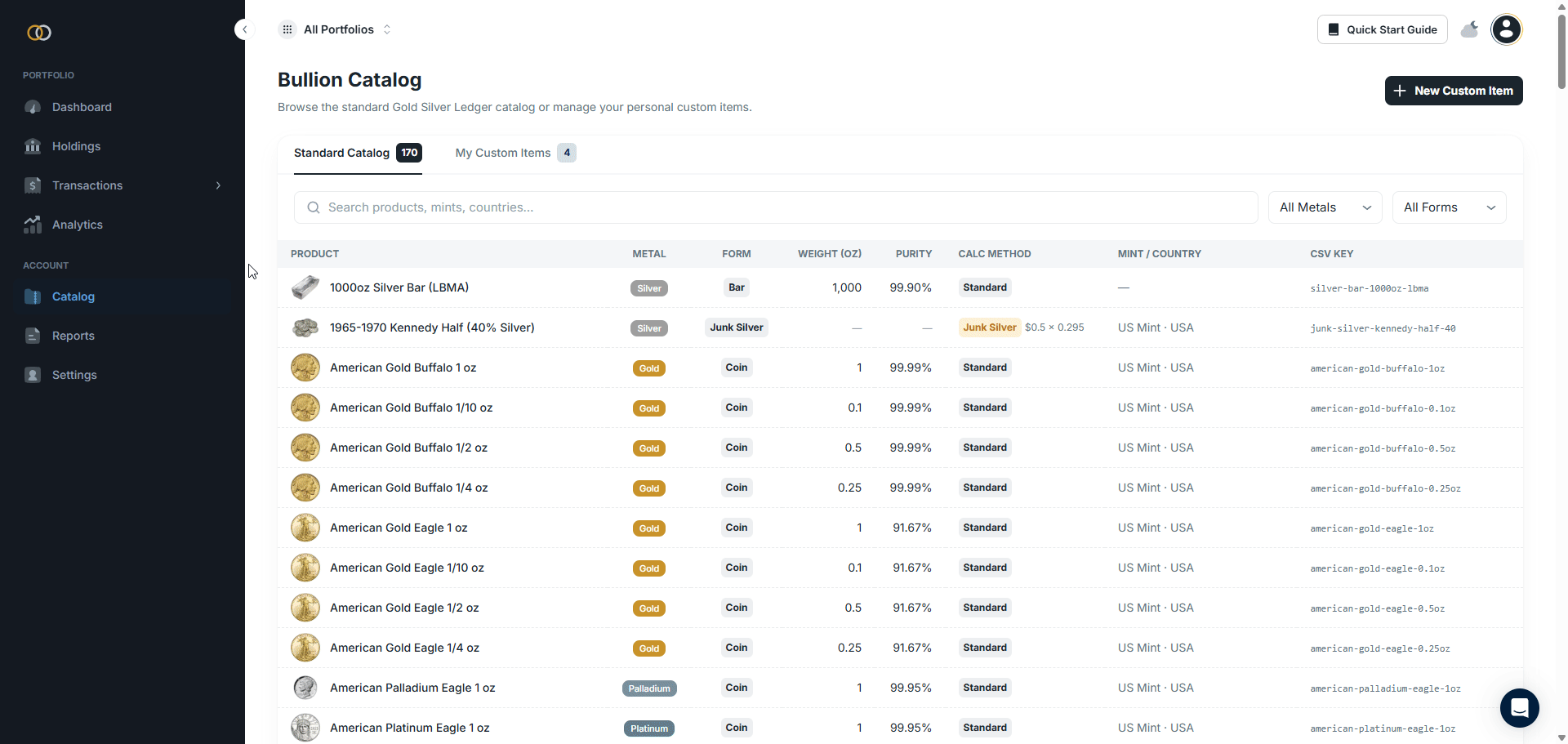This screenshot has width=1568, height=744.
Task: Click the 1000oz Silver Bar thumbnail
Action: (x=305, y=287)
